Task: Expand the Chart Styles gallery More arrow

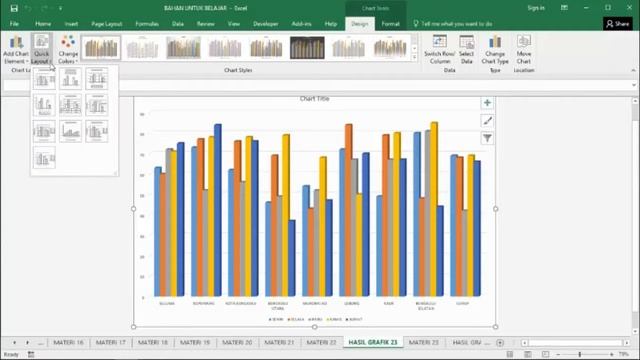Action: coord(414,58)
